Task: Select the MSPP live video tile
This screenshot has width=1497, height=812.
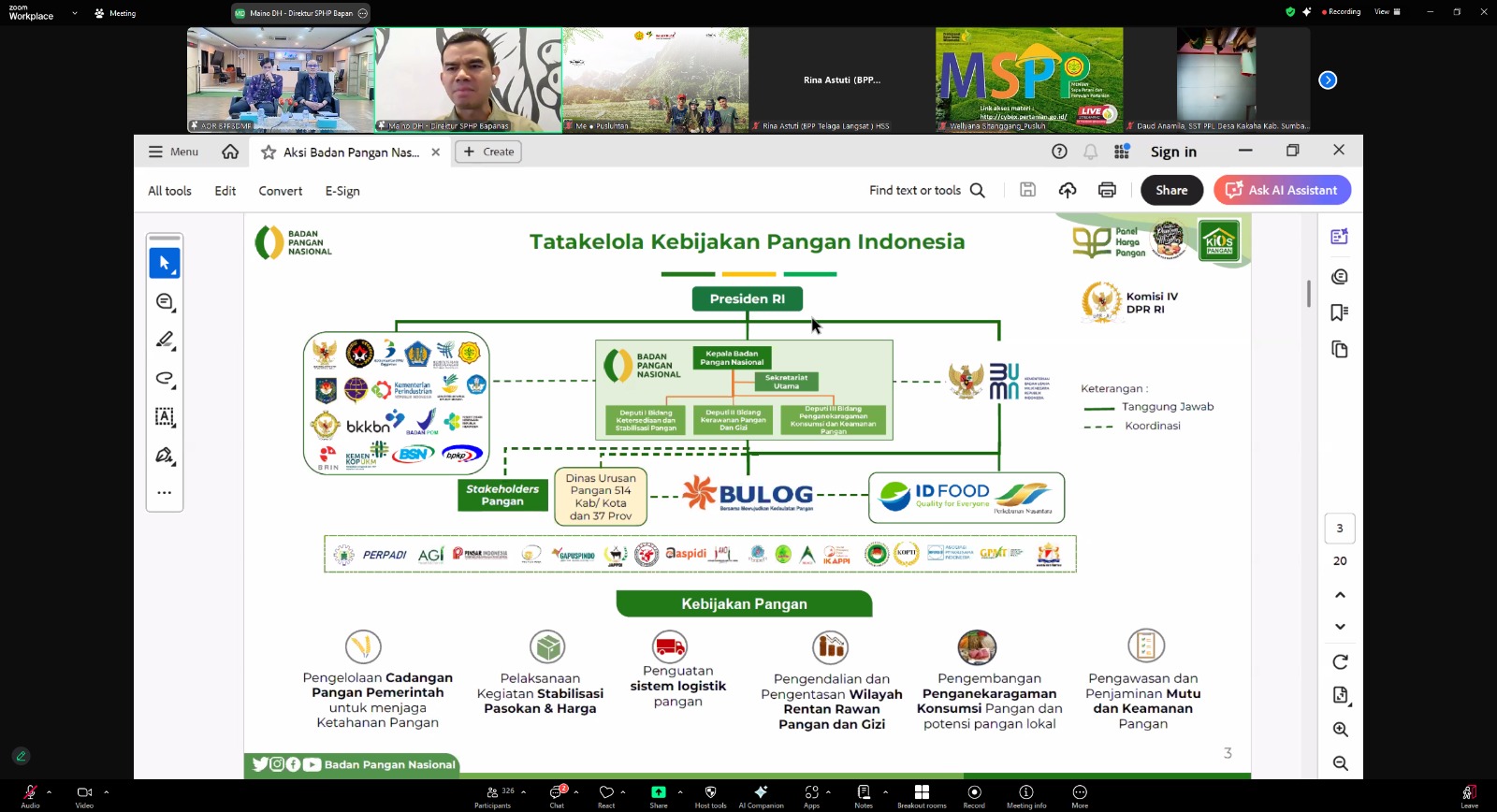Action: pyautogui.click(x=1029, y=80)
